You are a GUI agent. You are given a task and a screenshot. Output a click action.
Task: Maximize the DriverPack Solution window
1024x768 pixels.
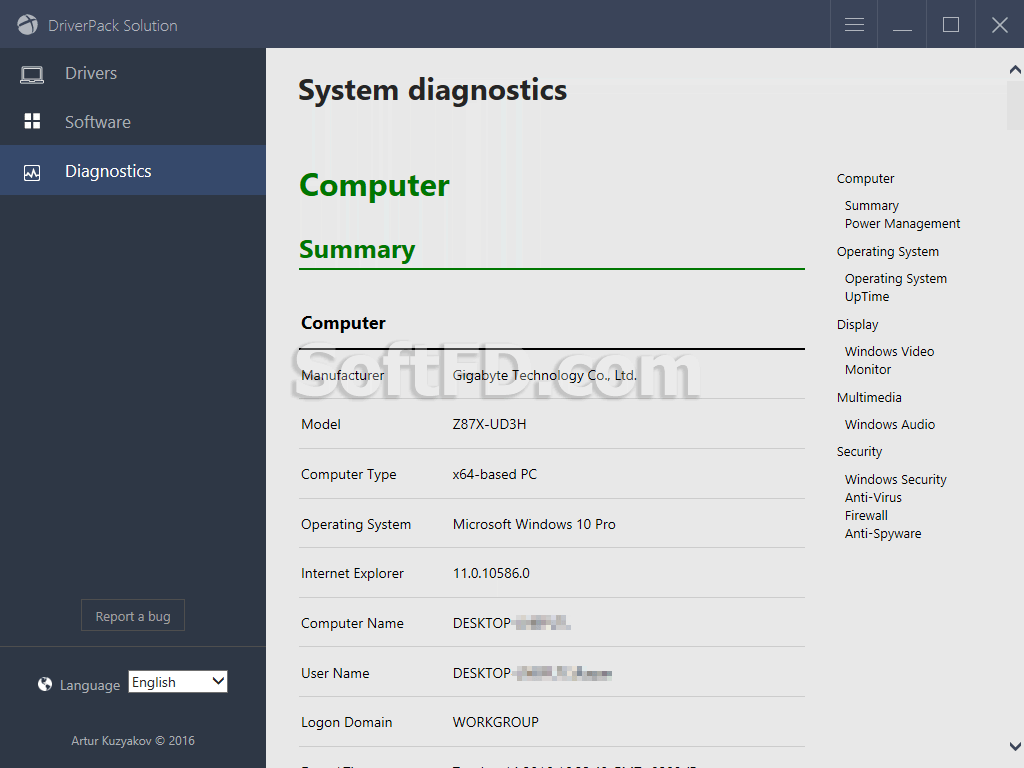951,25
